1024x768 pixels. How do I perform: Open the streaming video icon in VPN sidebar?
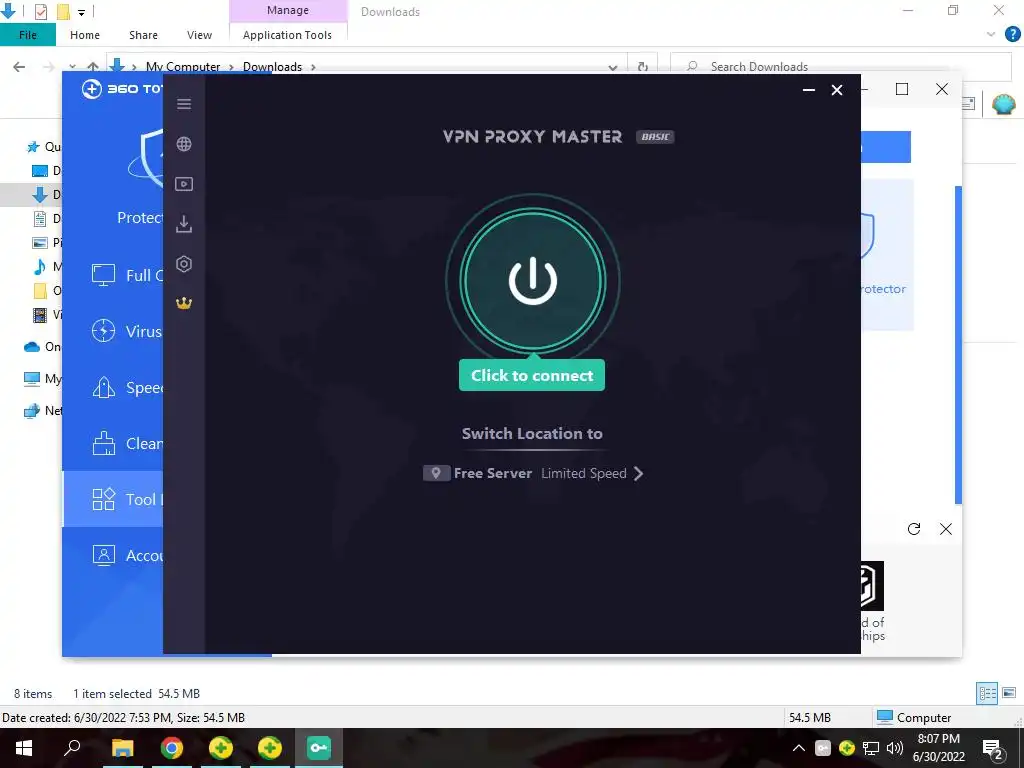tap(184, 184)
